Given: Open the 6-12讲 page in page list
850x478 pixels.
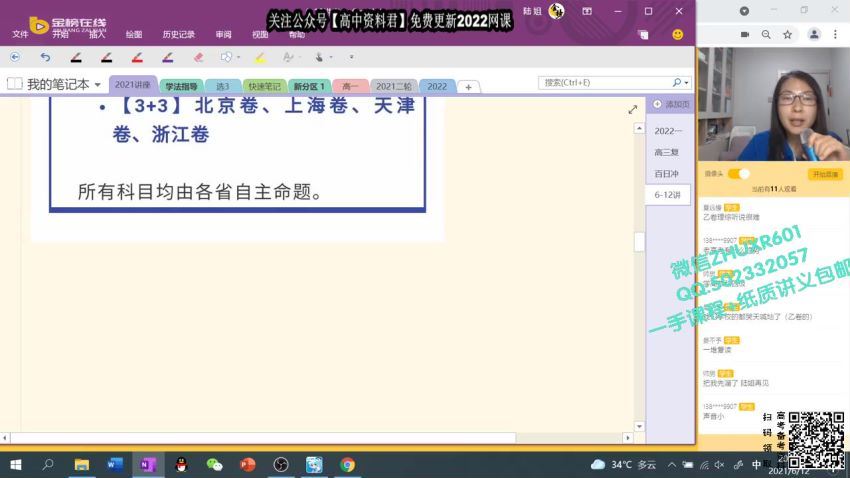Looking at the screenshot, I should point(668,195).
